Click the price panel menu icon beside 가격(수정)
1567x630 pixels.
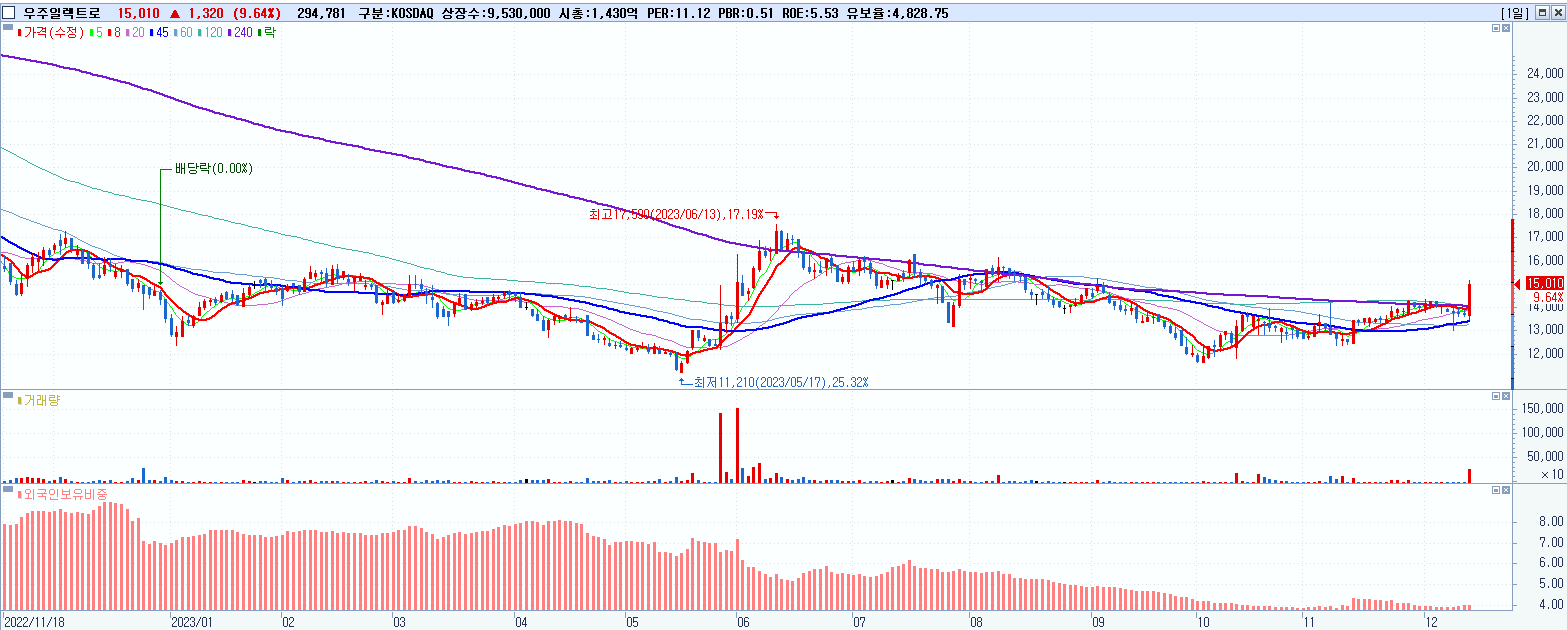[8, 29]
